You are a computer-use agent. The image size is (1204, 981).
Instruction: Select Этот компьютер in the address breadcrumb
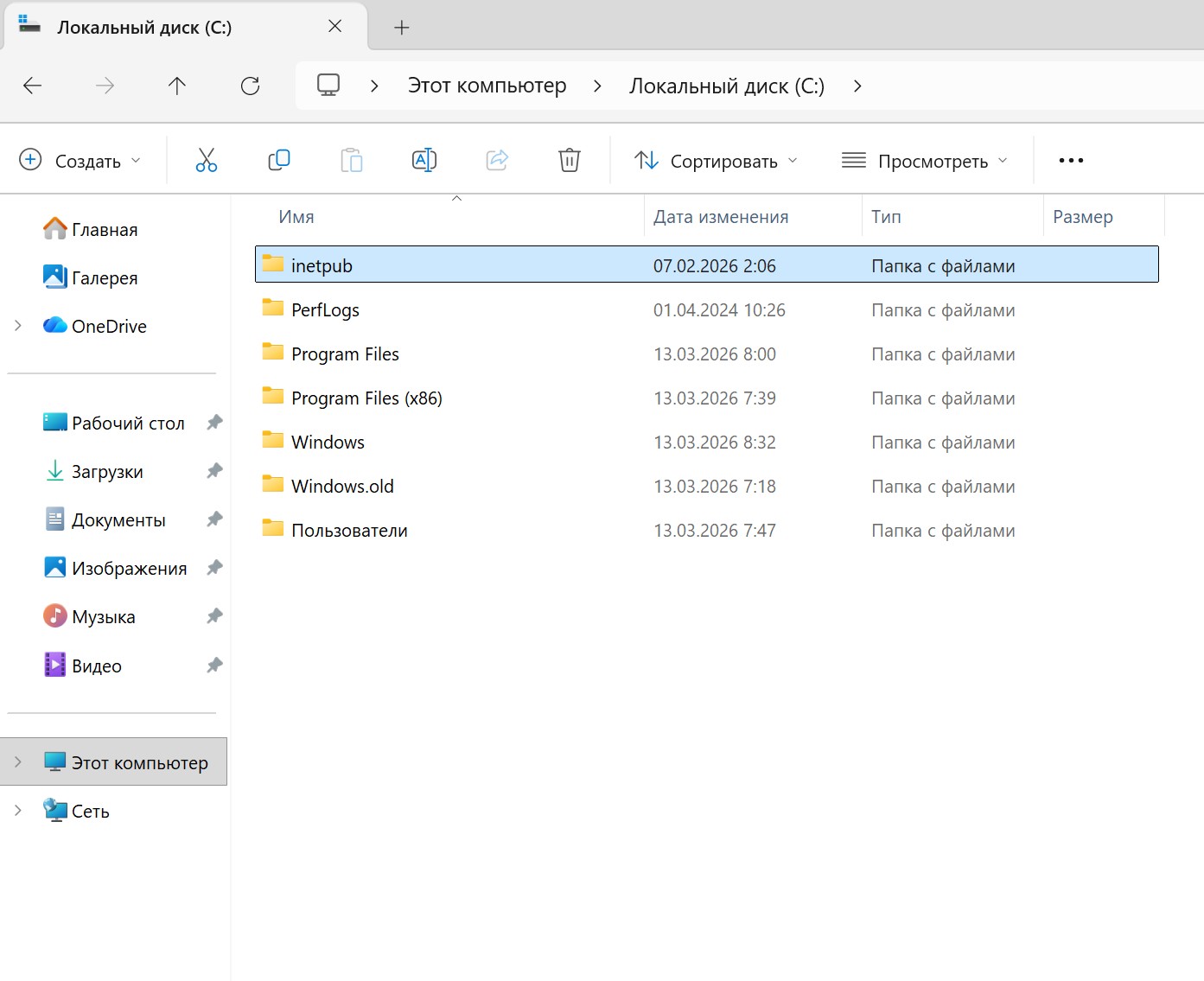point(487,86)
